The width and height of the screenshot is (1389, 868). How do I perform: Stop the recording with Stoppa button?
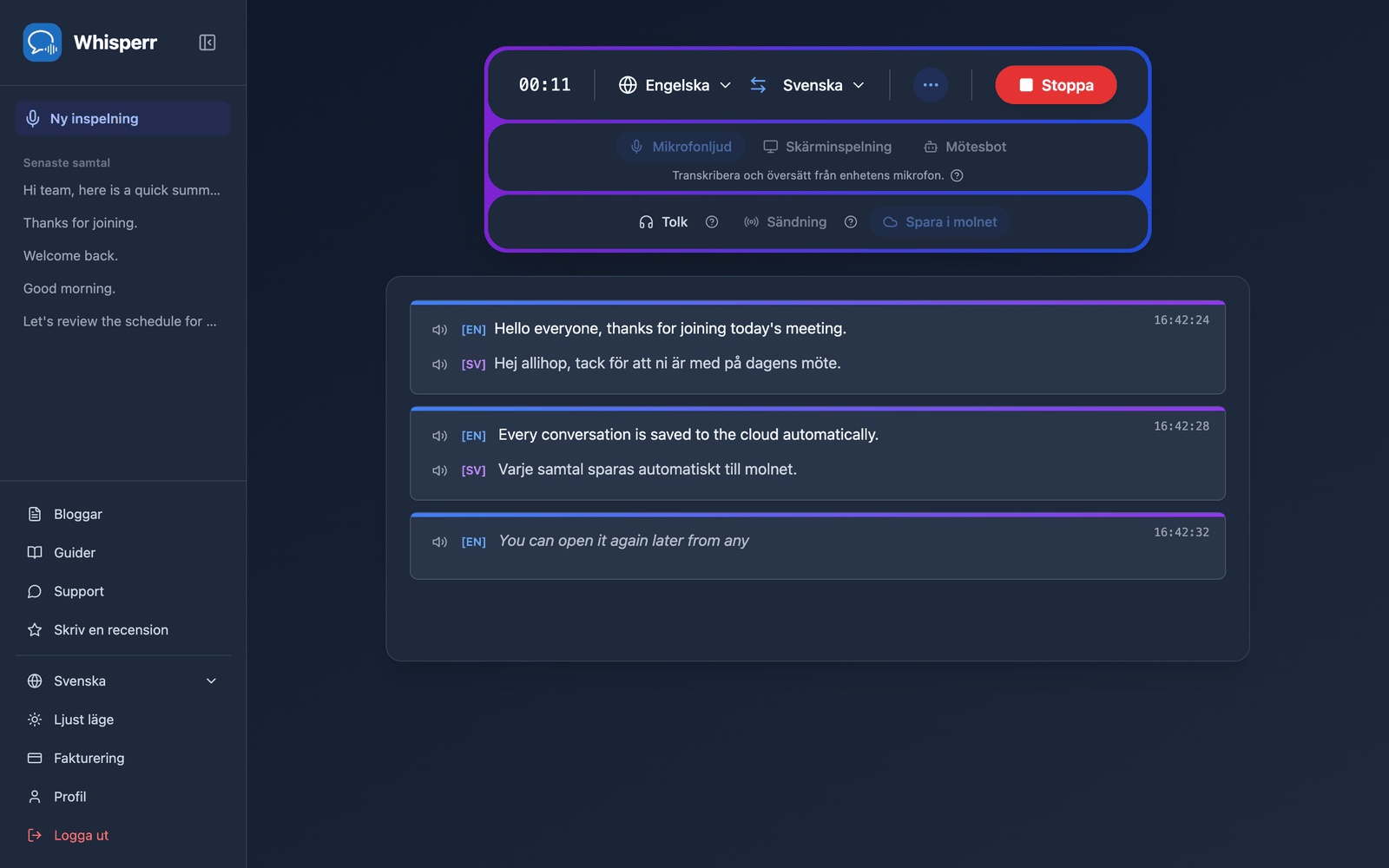point(1056,85)
